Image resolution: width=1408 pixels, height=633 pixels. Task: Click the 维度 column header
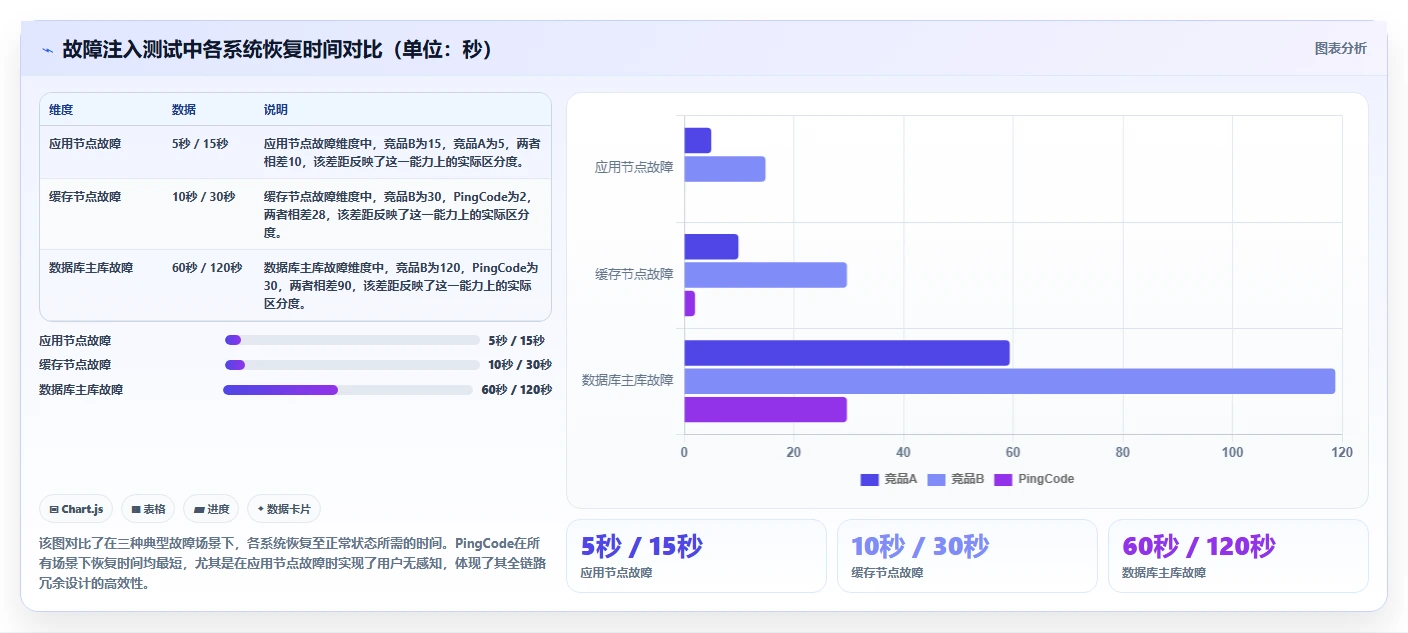[x=61, y=110]
